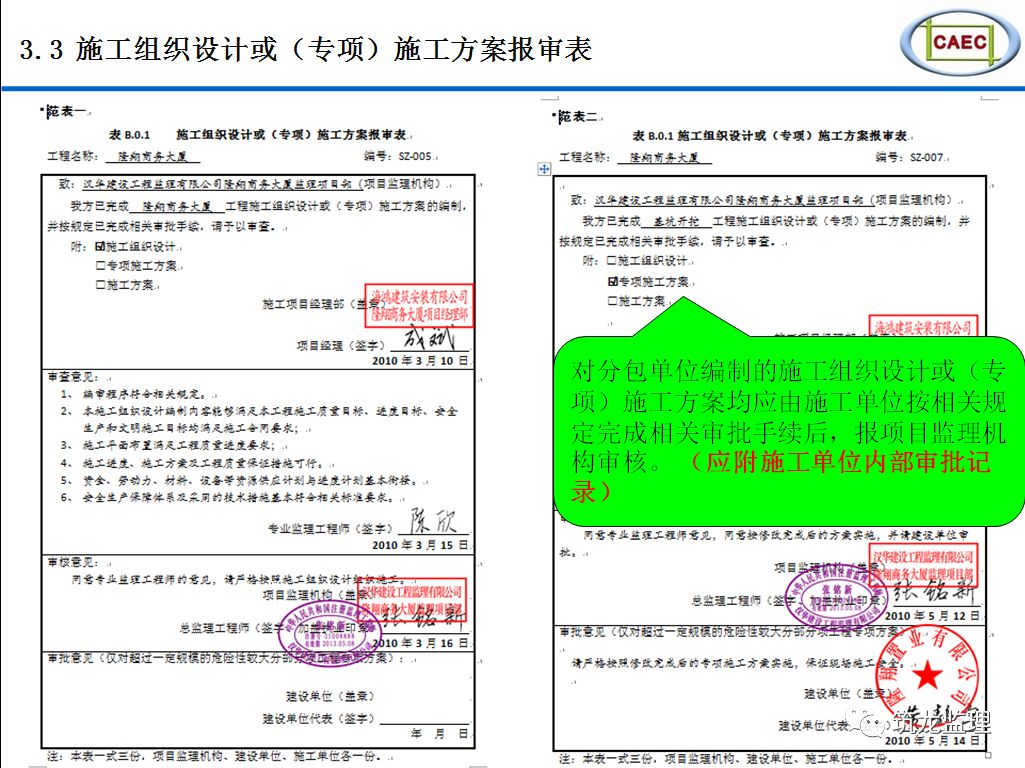Click the slide title 施工组织设计或（专项）施工方案报审表
This screenshot has height=768, width=1025.
click(306, 48)
